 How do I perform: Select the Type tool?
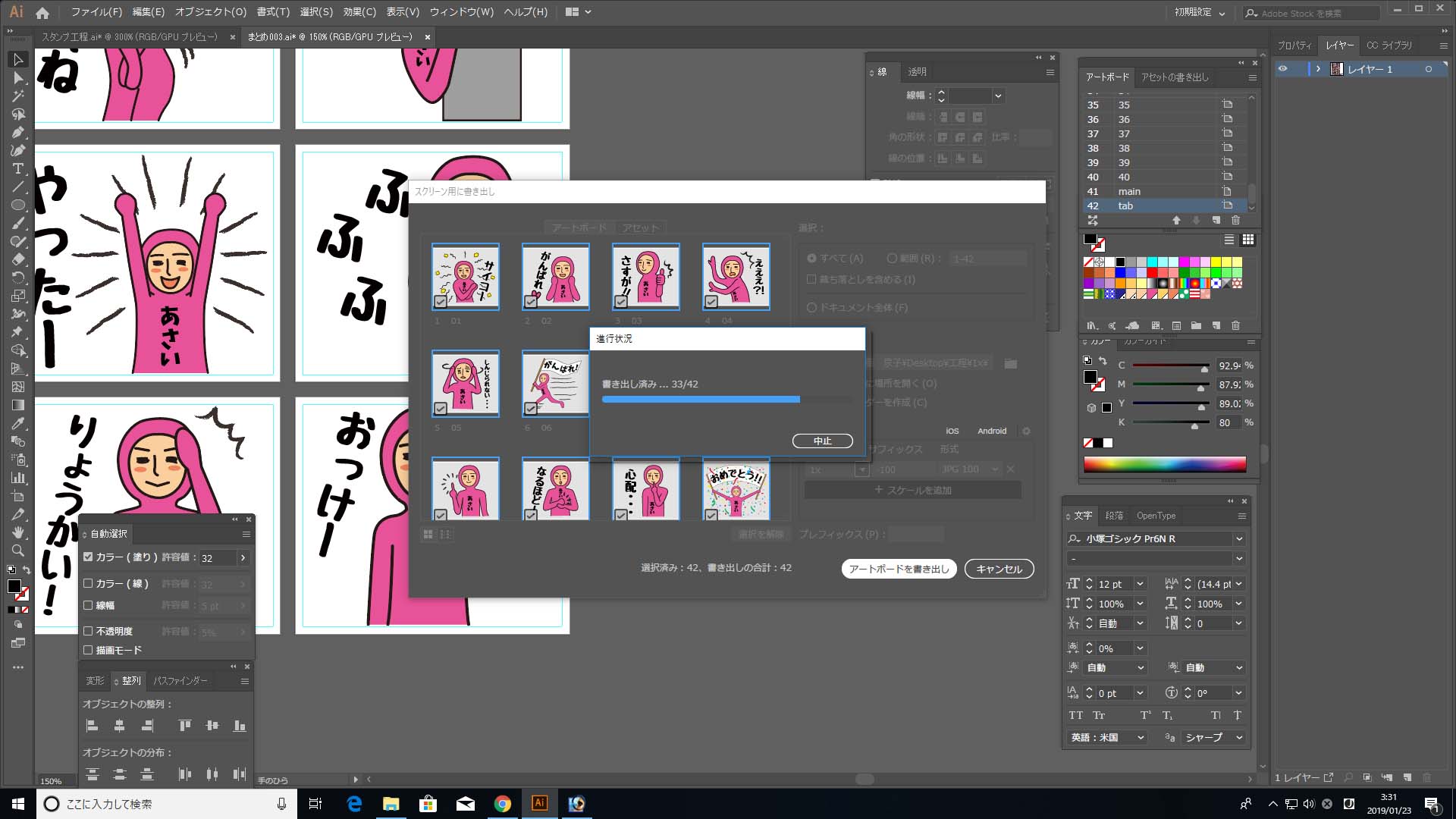(x=18, y=168)
